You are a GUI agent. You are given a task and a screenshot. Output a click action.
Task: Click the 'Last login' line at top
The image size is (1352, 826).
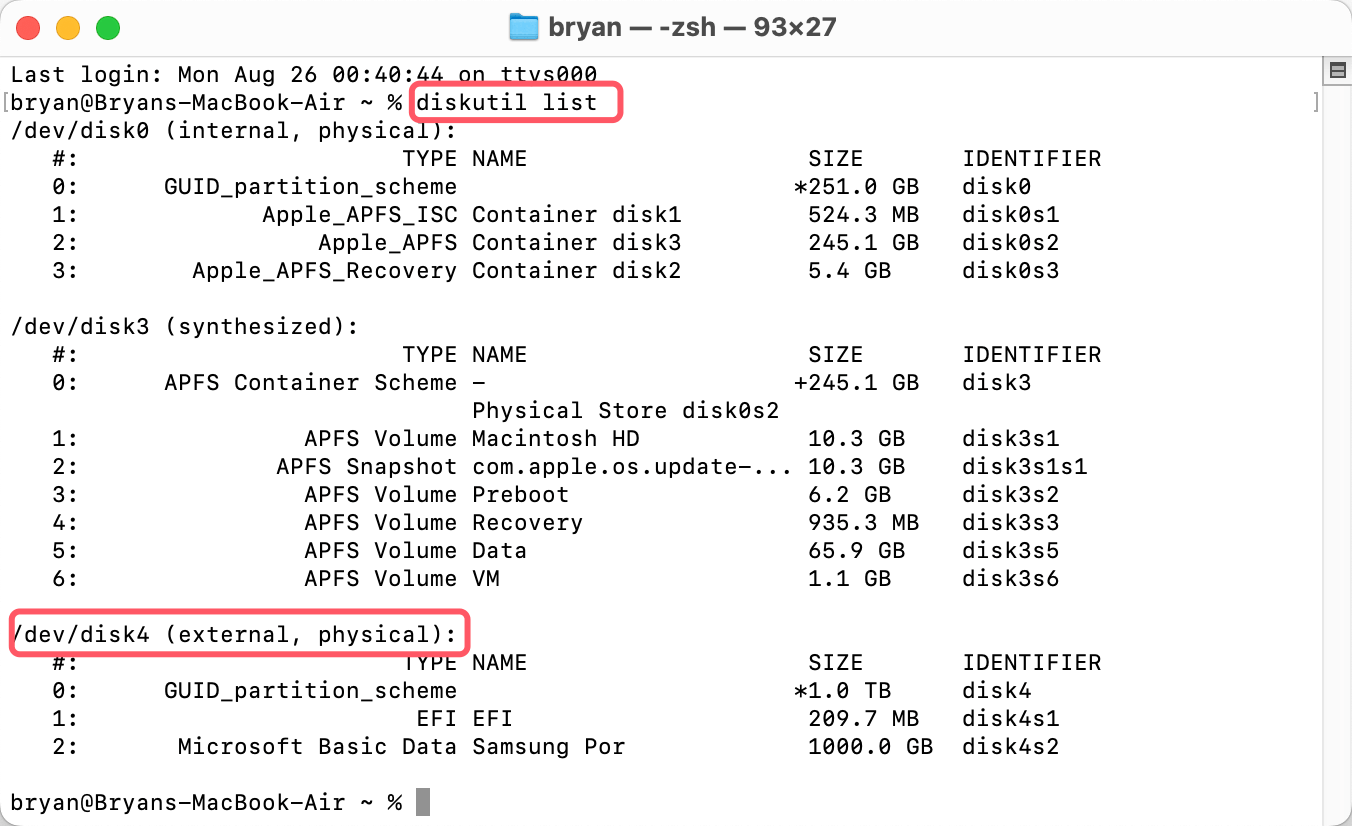[303, 74]
